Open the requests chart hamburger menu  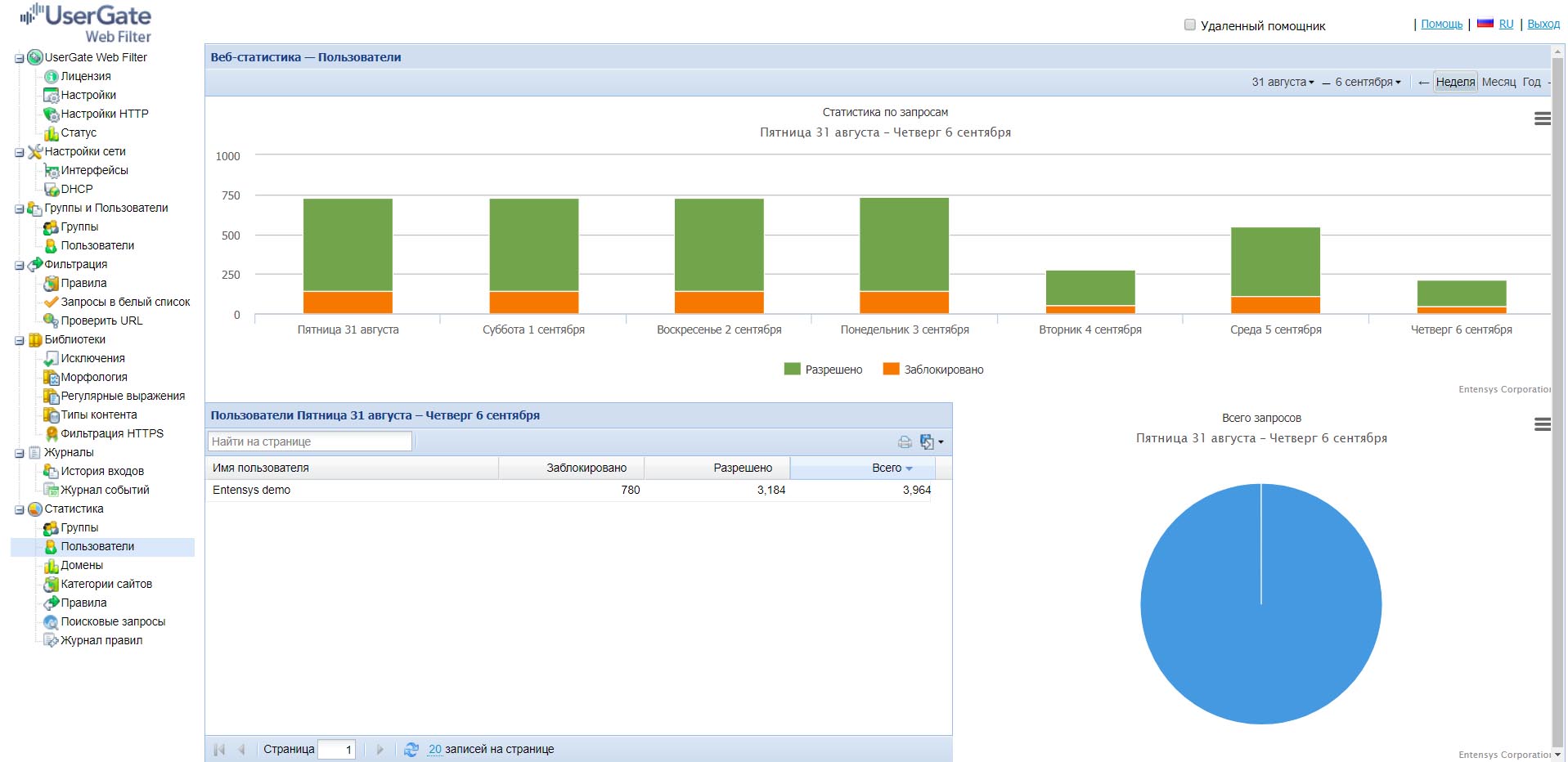(x=1542, y=119)
